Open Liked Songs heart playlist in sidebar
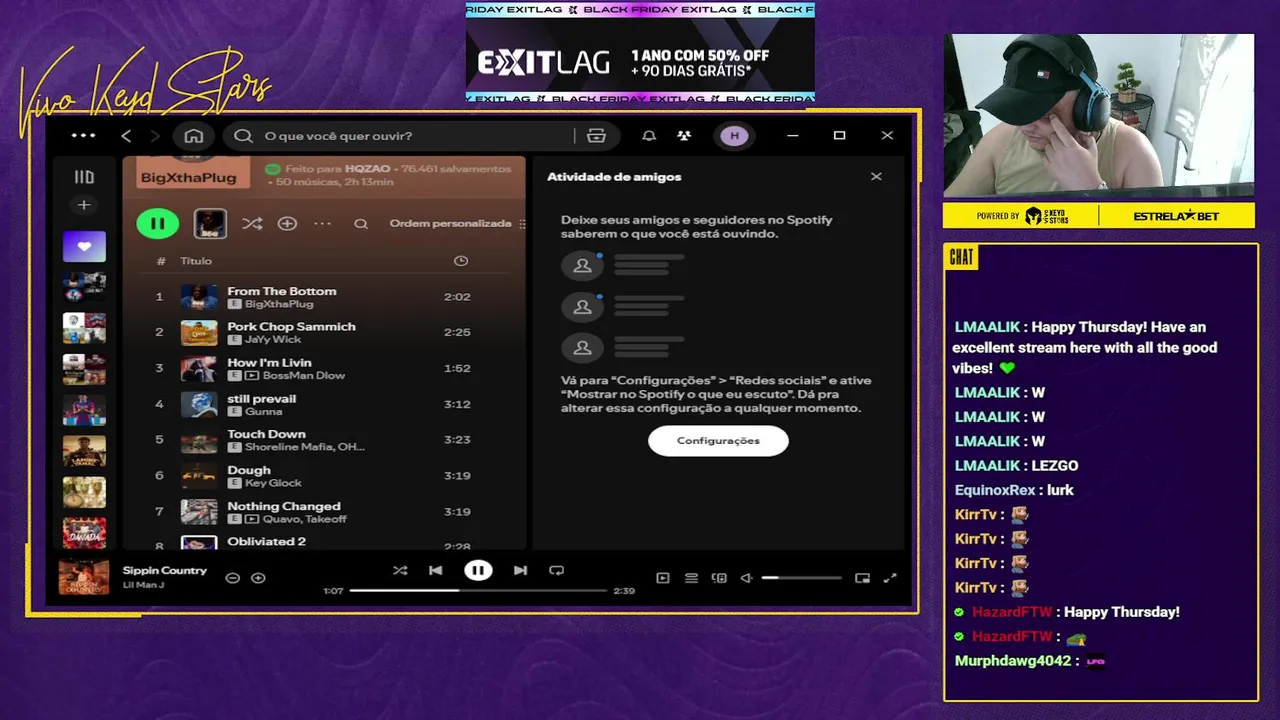 [84, 246]
